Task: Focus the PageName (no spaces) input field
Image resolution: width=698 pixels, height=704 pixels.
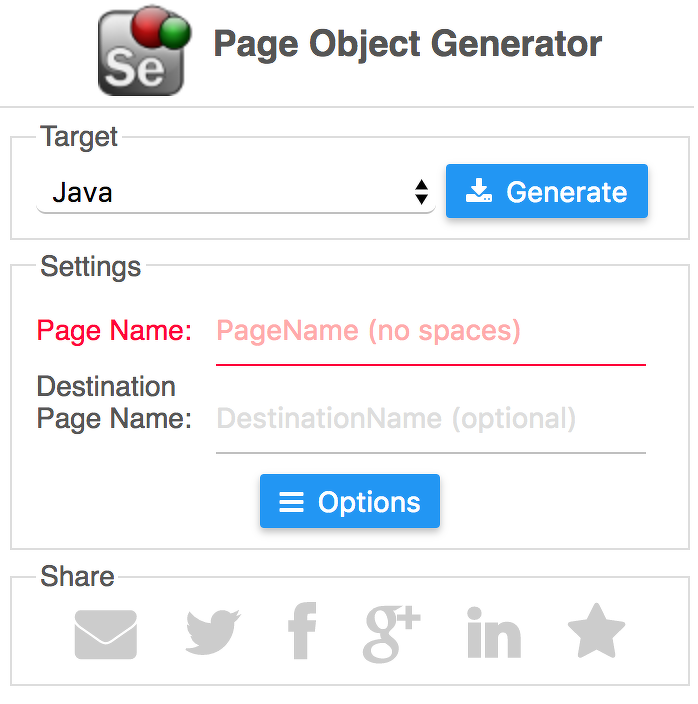Action: coord(430,331)
